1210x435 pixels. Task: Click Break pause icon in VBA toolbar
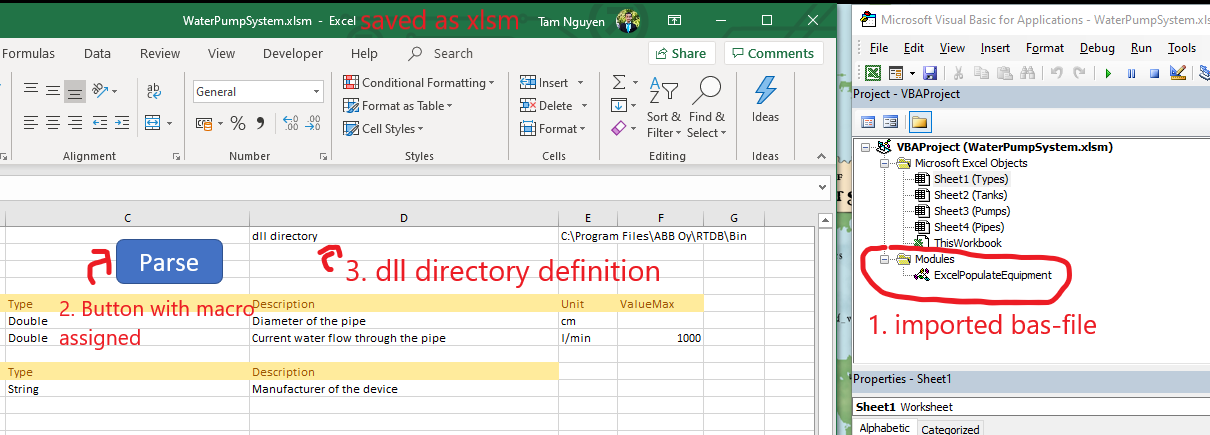coord(1131,72)
